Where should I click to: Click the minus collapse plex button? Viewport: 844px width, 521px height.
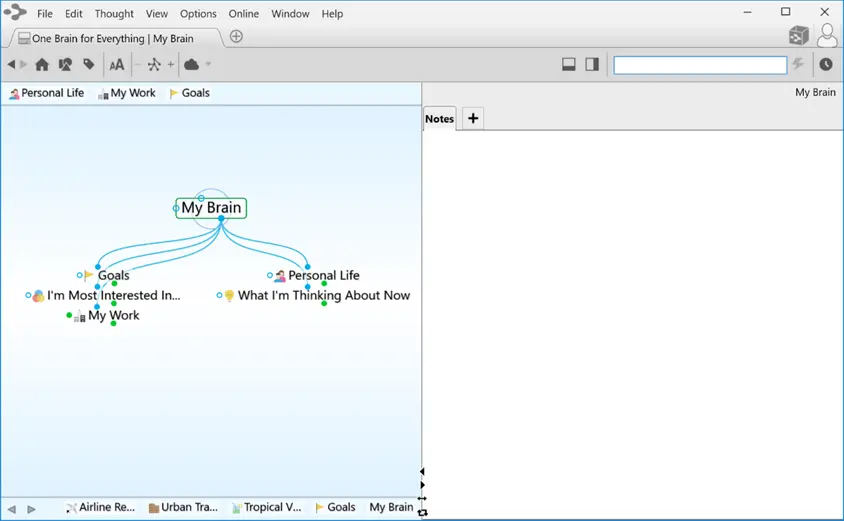tap(138, 65)
